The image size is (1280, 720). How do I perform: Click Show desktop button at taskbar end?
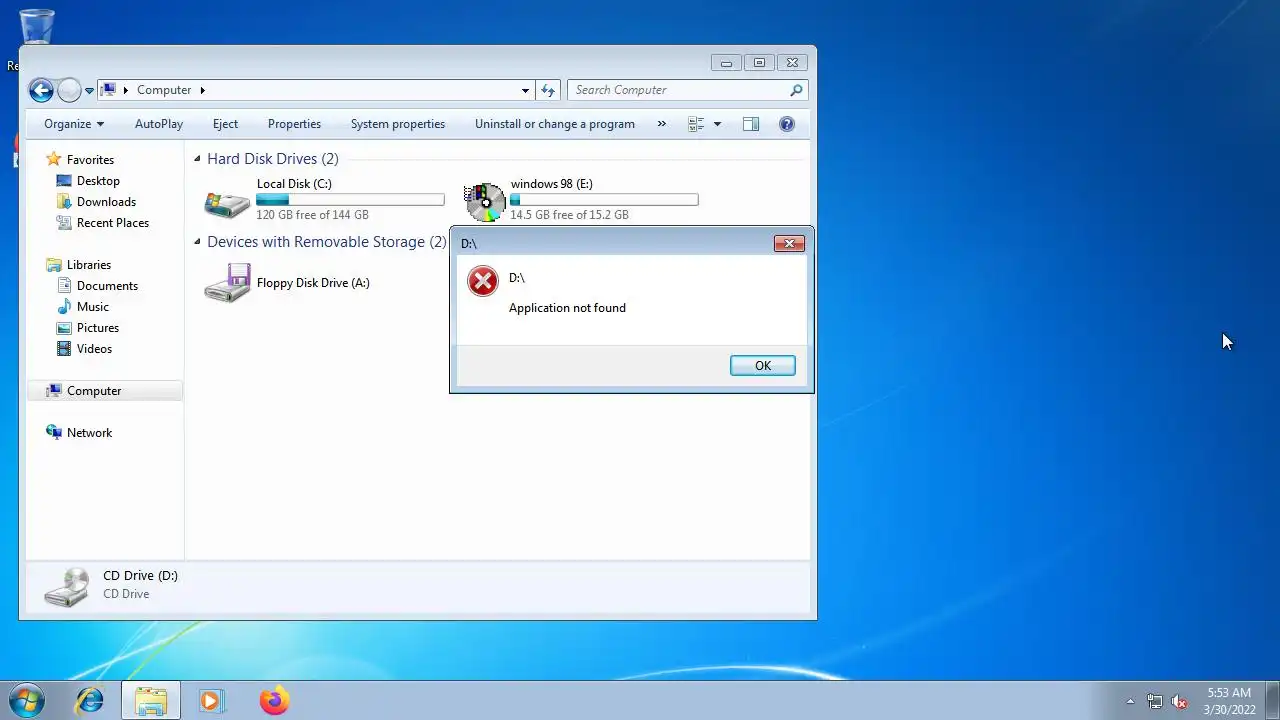[1272, 701]
